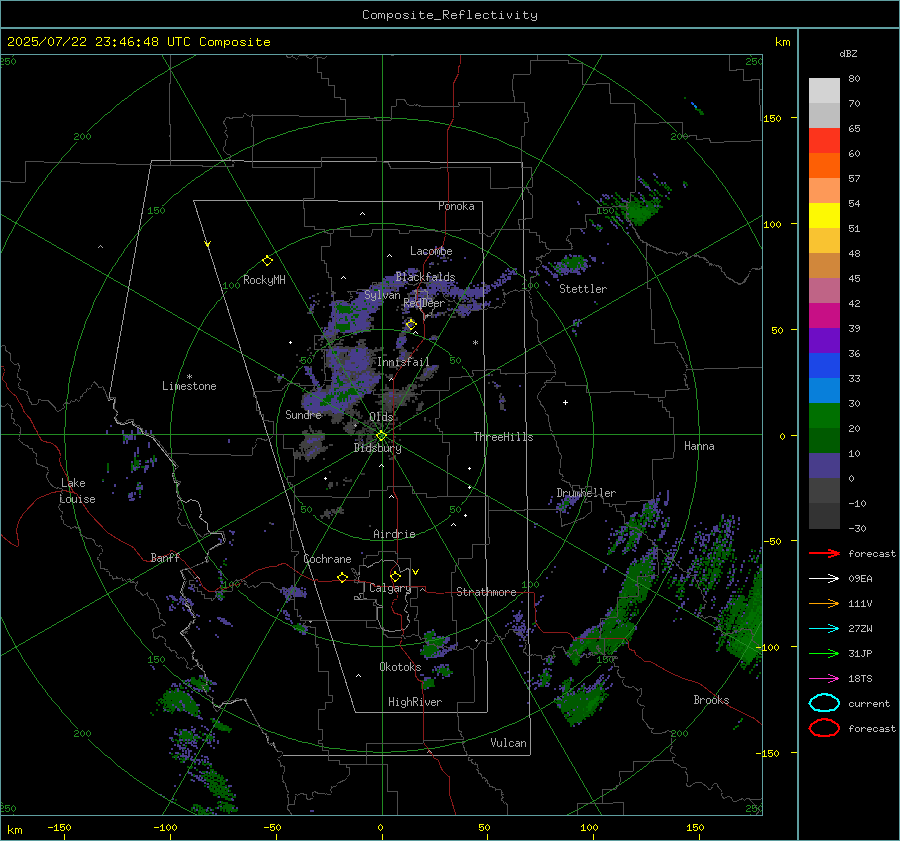The image size is (900, 841).
Task: Pick the light gray 80 dBZ swatch
Action: coord(824,90)
